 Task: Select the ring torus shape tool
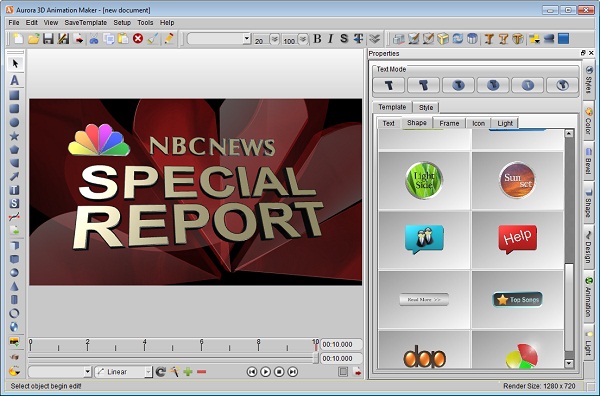[14, 313]
